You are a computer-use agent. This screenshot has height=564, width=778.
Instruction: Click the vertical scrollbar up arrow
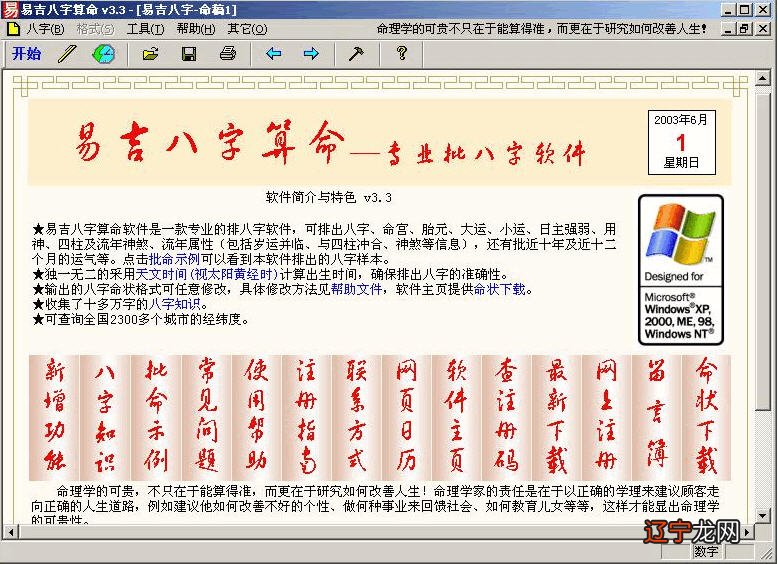[x=763, y=78]
